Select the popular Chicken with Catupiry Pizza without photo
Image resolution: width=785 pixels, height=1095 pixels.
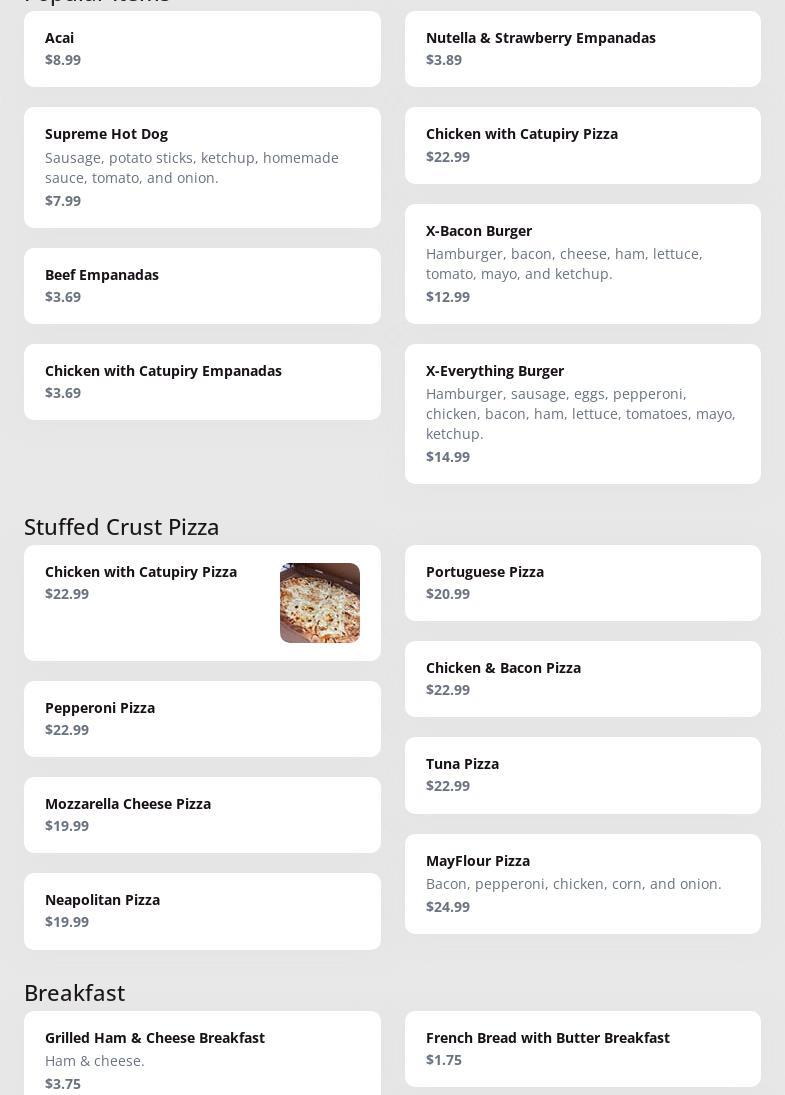[x=582, y=145]
